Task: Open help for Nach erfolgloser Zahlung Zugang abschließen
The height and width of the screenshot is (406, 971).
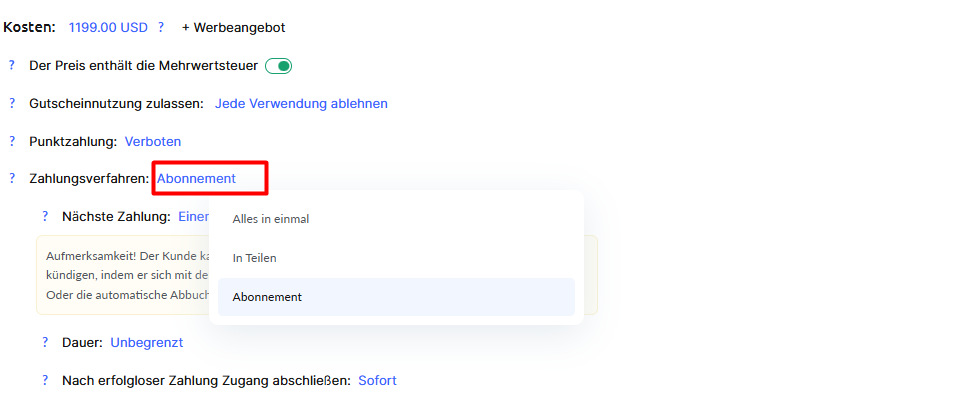Action: tap(45, 380)
